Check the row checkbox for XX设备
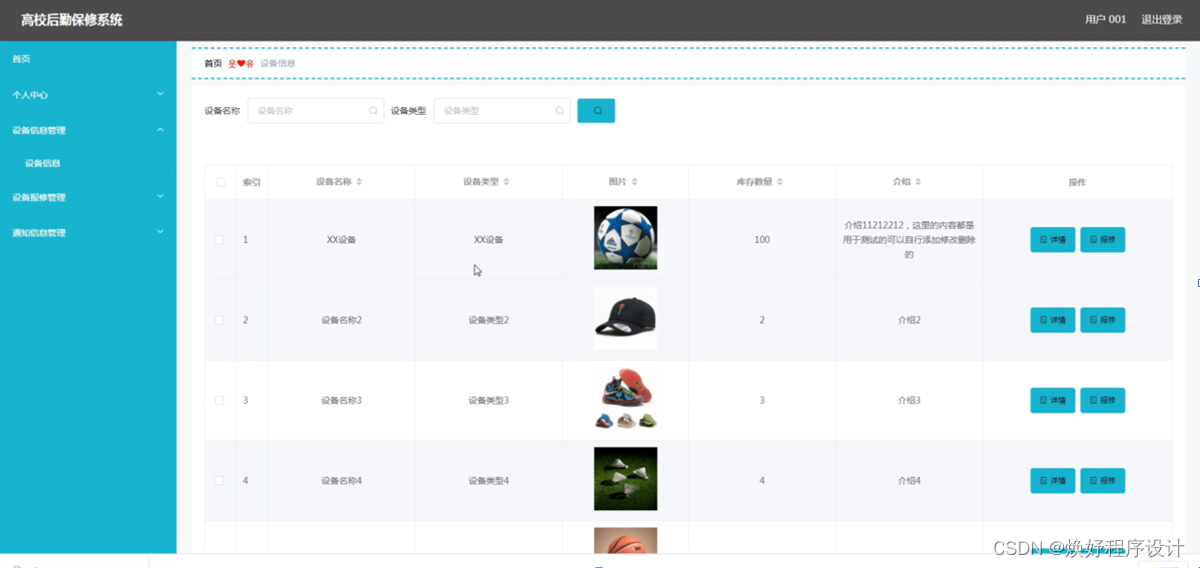The image size is (1200, 568). 220,240
